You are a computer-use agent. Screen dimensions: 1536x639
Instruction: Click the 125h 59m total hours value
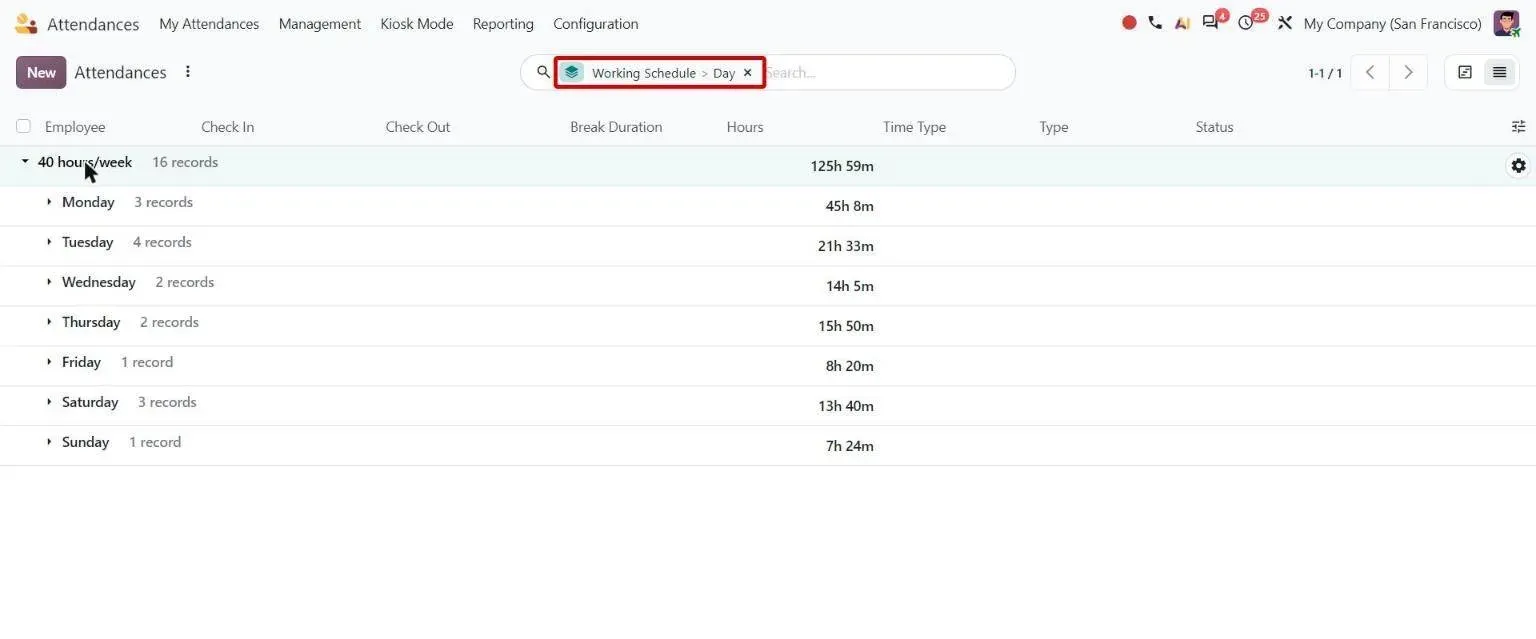pos(842,166)
